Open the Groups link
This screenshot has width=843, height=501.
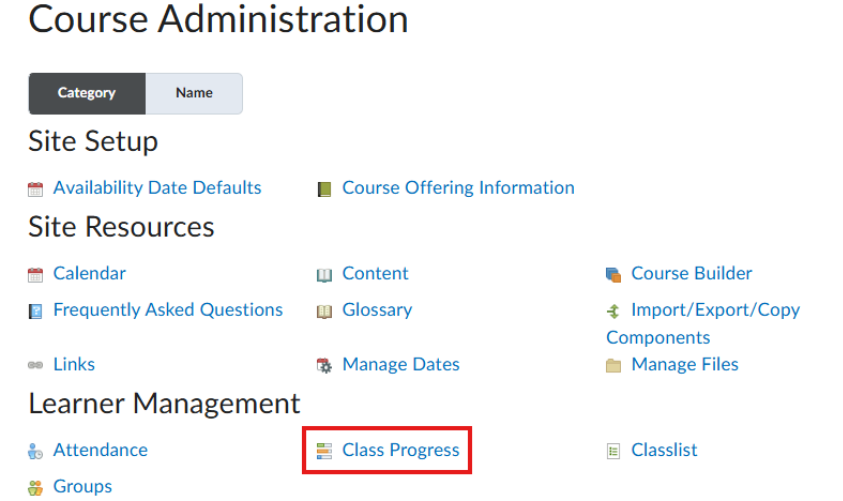tap(82, 487)
